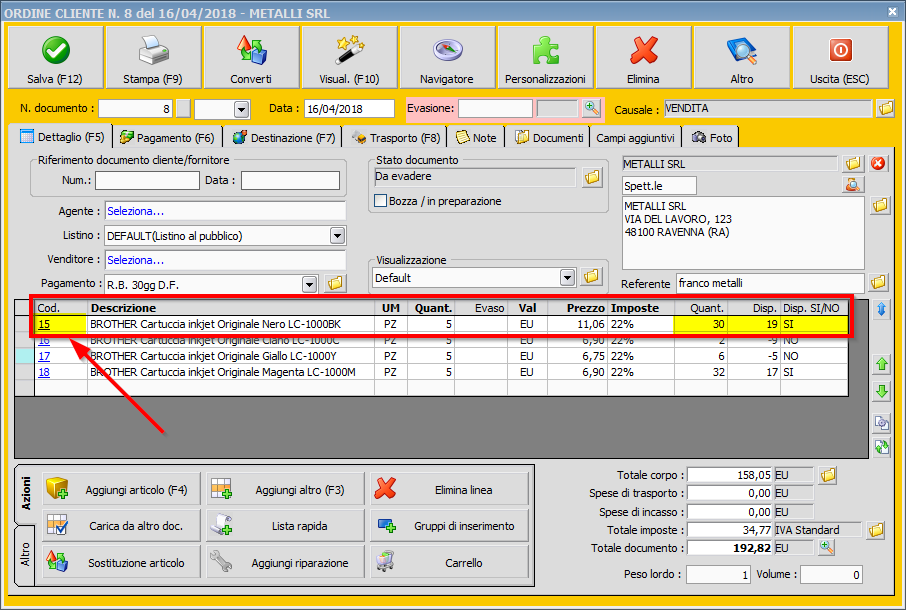Move row down with green down arrow
Screen dimensions: 906x610
[882, 391]
